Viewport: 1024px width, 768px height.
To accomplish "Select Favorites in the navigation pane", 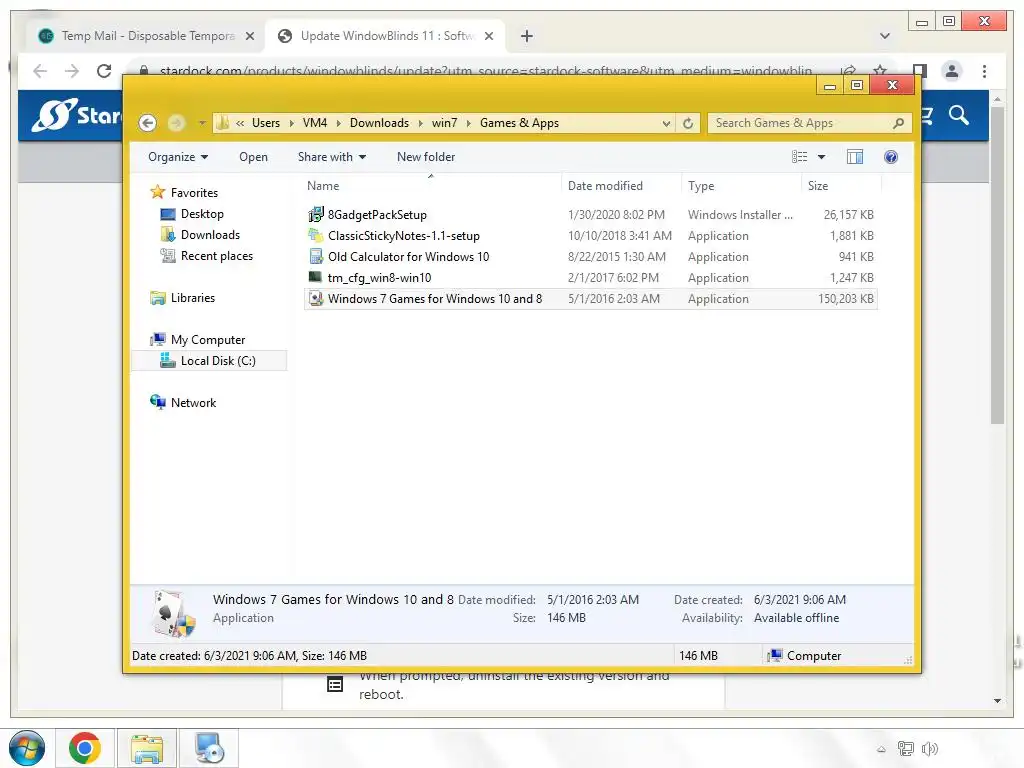I will (194, 193).
